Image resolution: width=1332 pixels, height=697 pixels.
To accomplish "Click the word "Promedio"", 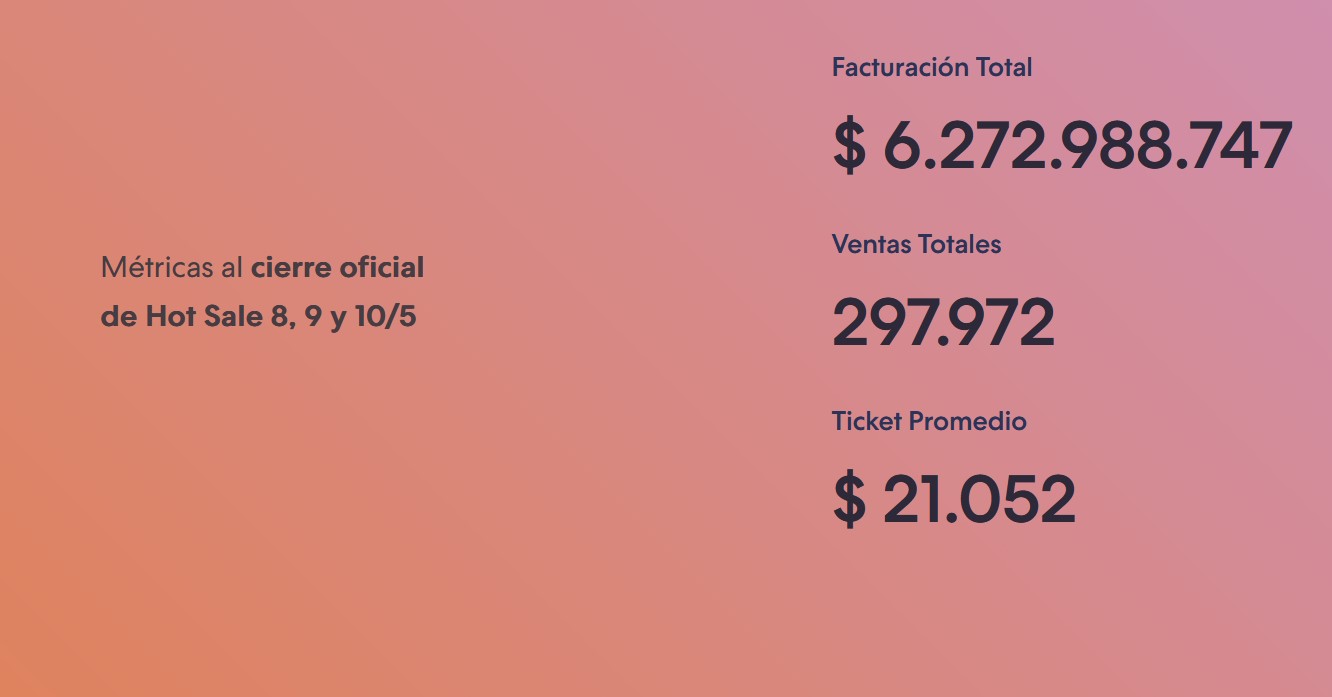I will point(966,421).
